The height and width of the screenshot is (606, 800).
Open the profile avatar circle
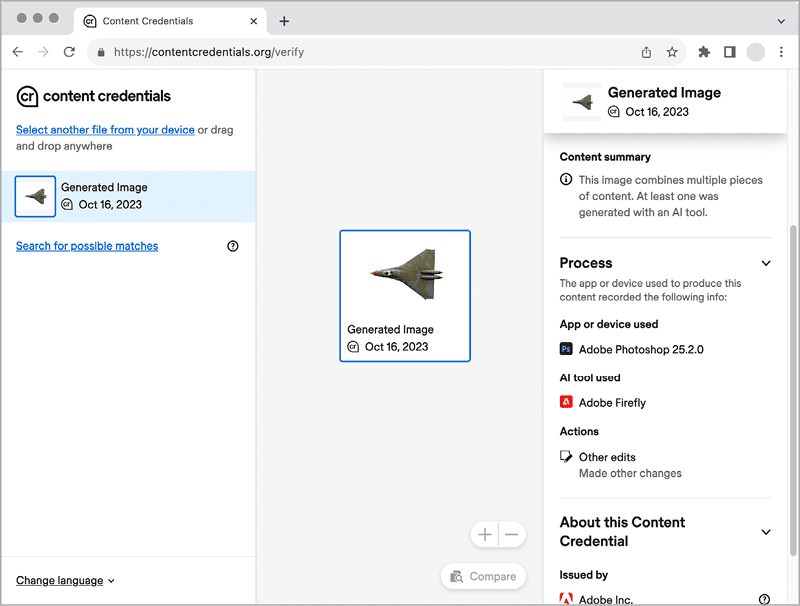[x=756, y=52]
